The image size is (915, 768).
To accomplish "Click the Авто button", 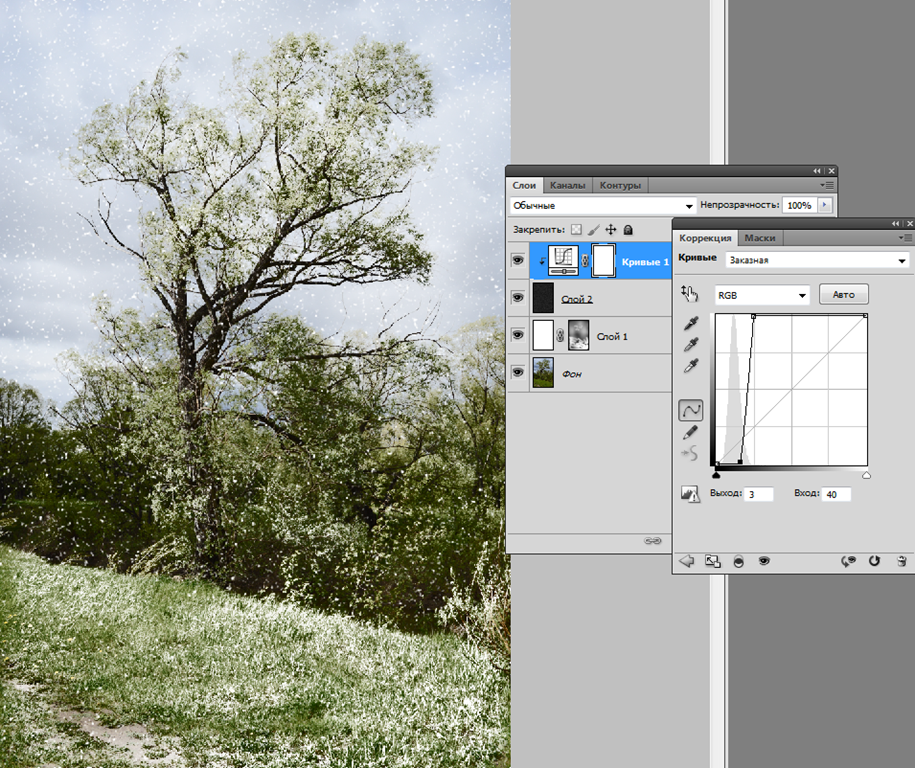I will pyautogui.click(x=843, y=295).
